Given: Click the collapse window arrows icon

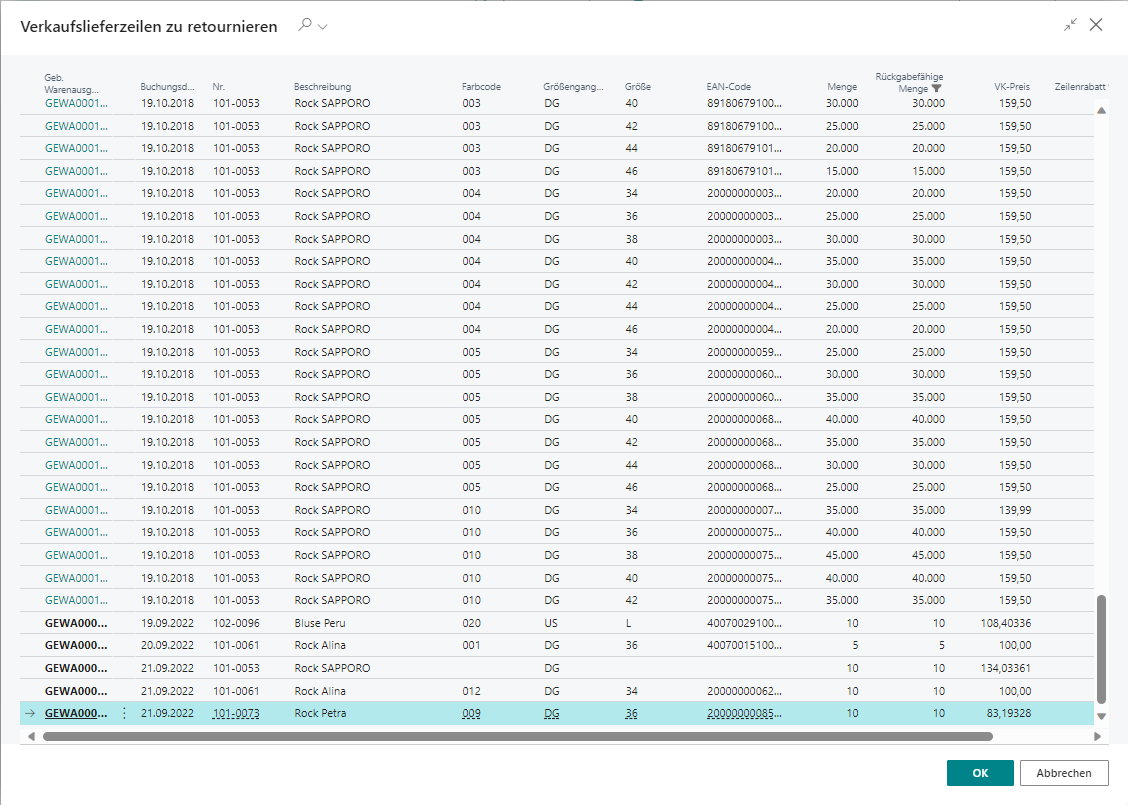Looking at the screenshot, I should pyautogui.click(x=1071, y=26).
